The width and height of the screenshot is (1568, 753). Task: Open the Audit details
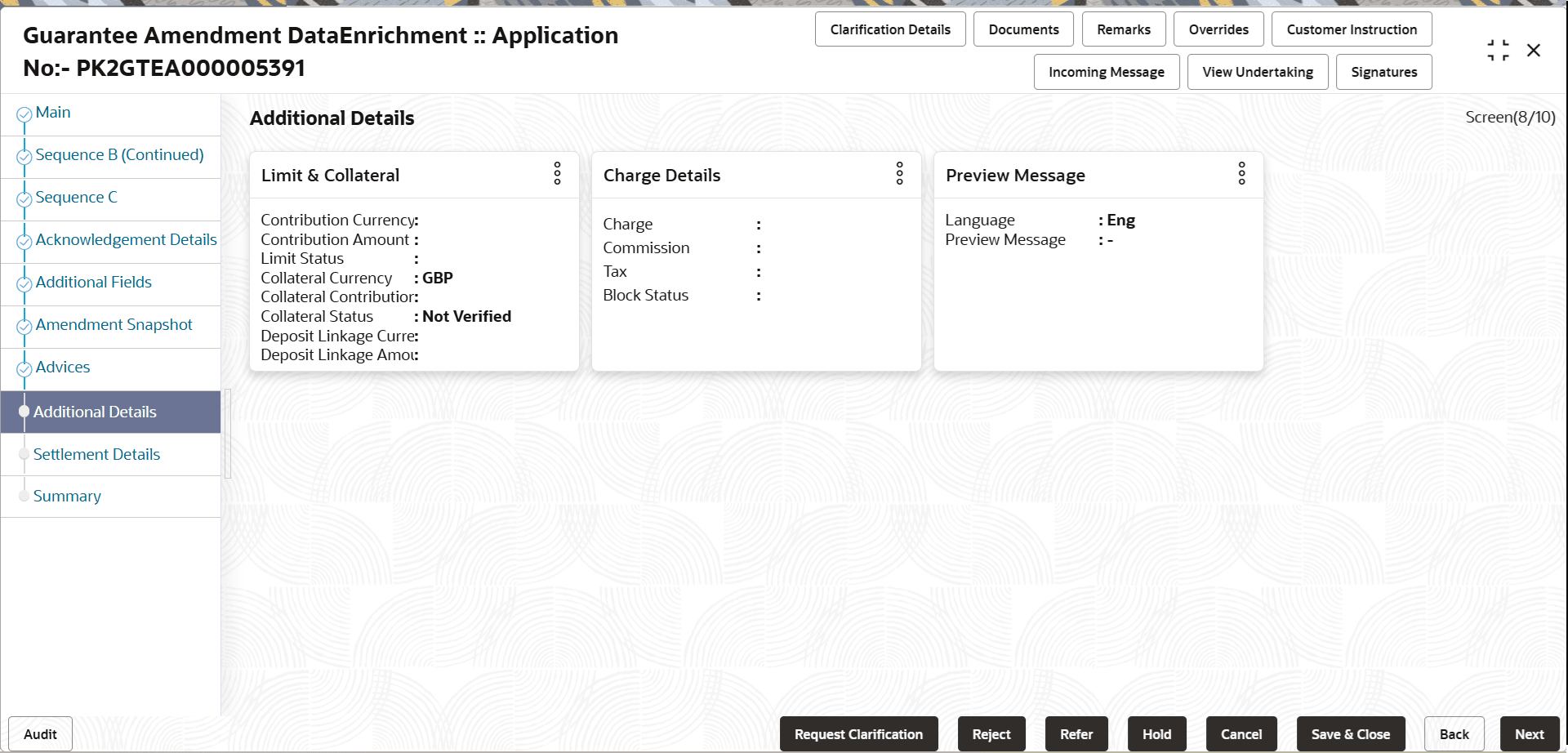tap(40, 734)
